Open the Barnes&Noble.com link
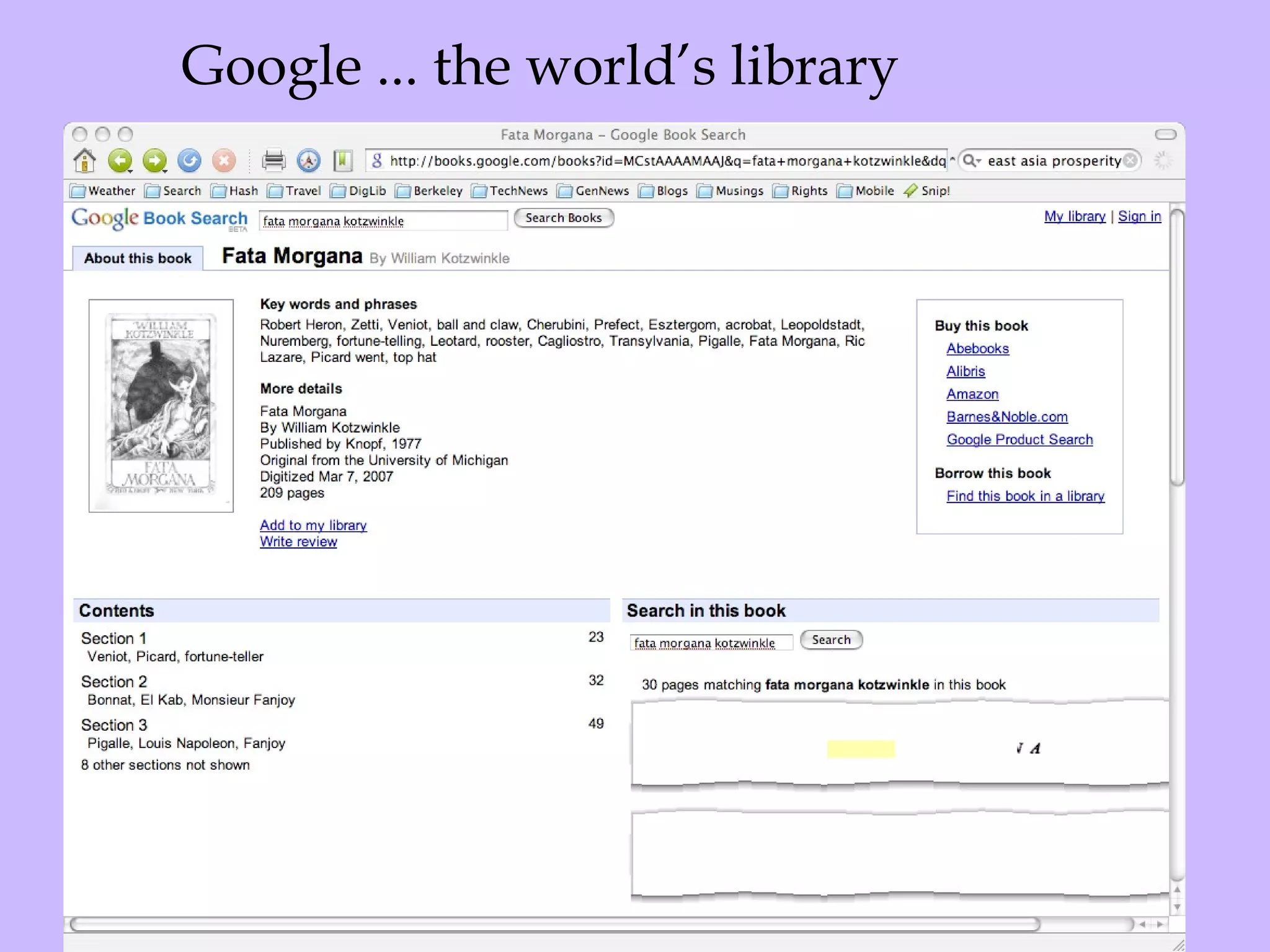 pos(1007,417)
